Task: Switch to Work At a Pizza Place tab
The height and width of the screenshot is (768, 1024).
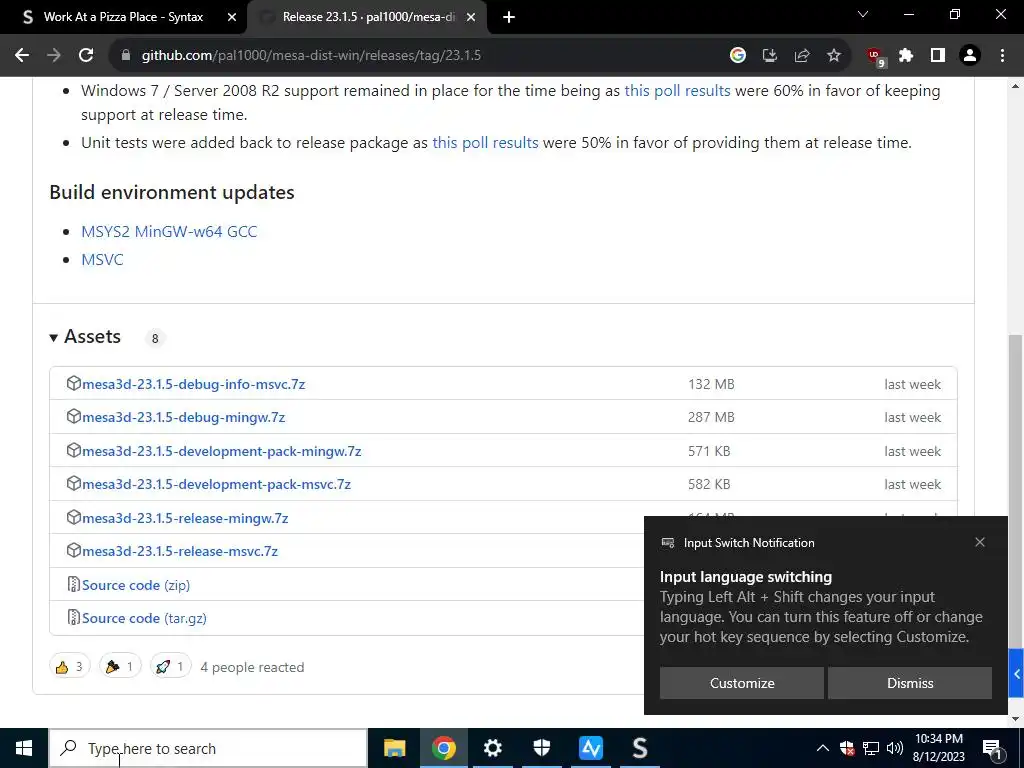Action: (x=123, y=17)
